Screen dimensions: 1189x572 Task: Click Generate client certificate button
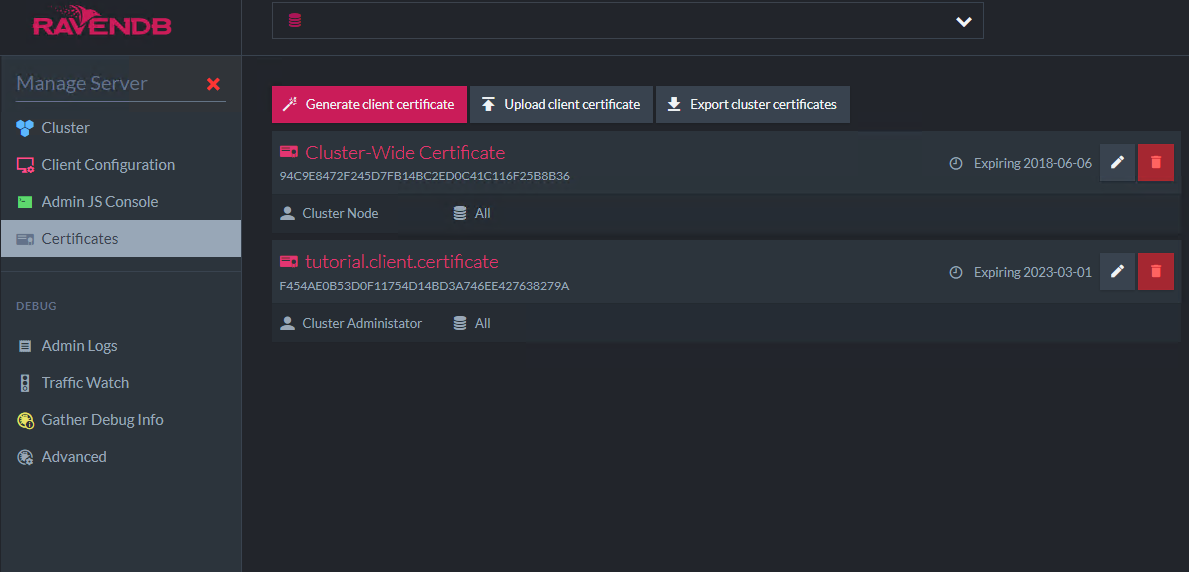point(369,105)
